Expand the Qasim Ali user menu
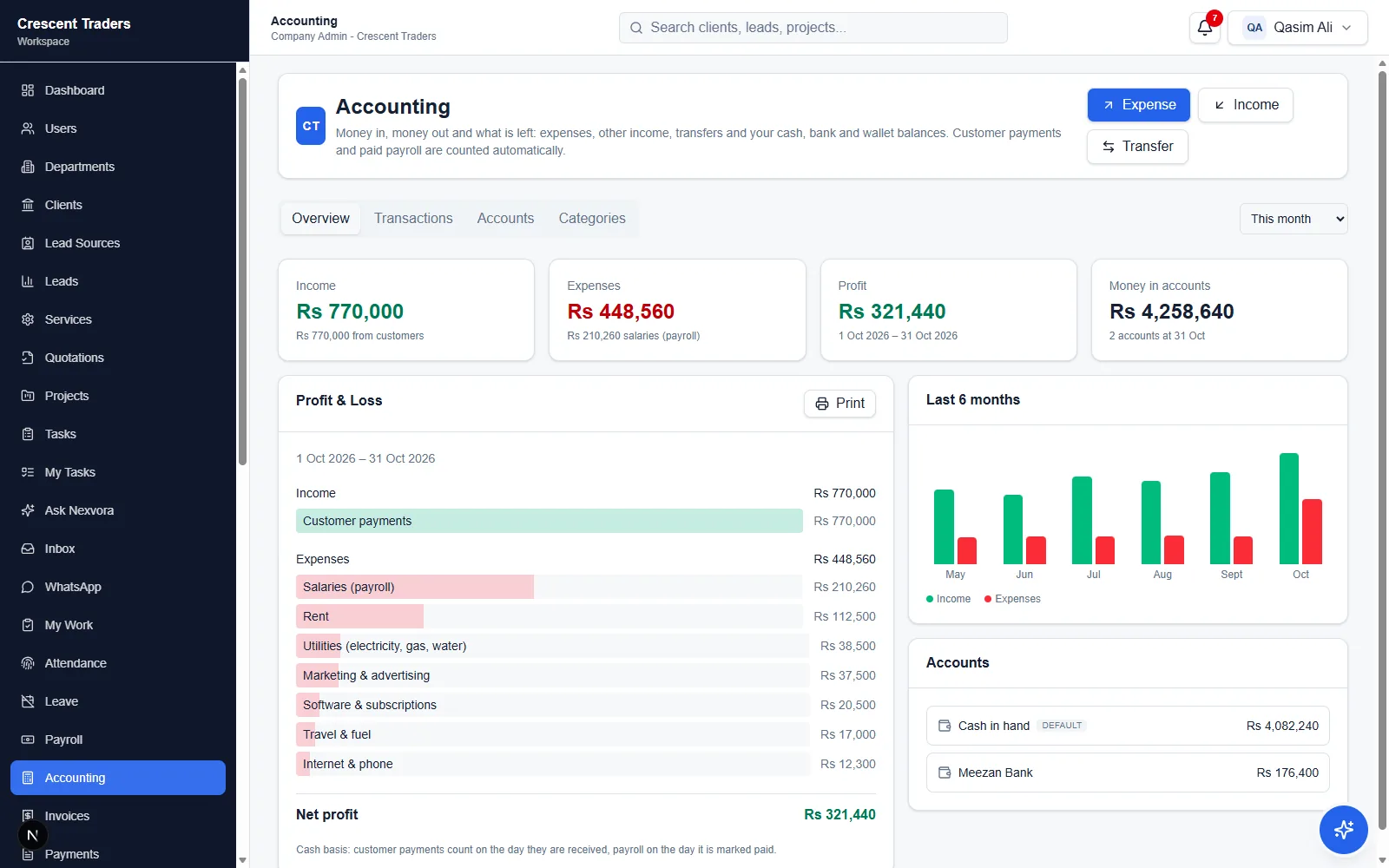 click(1298, 28)
